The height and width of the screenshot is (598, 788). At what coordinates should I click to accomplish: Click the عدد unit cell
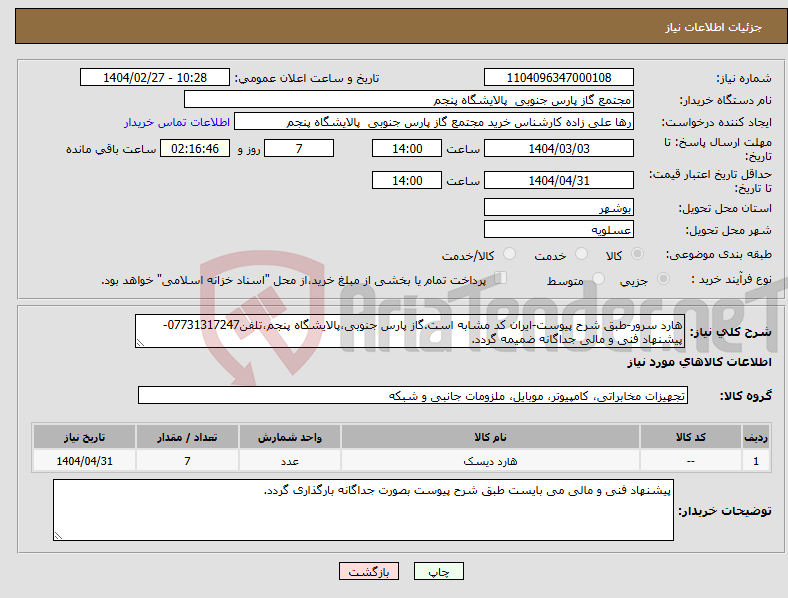click(290, 461)
